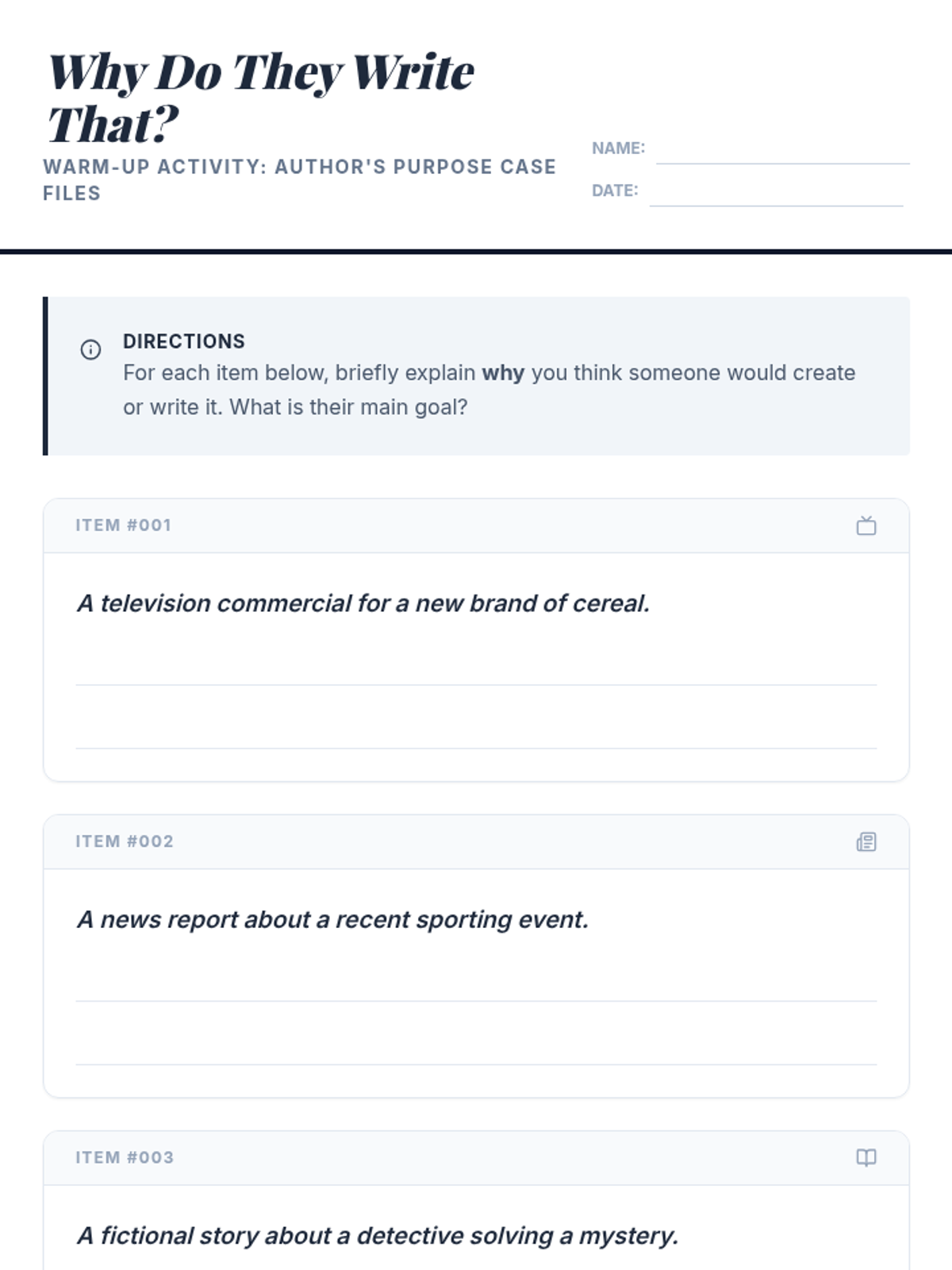Click the television commercial prompt text
Screen dimensions: 952x1270
click(363, 603)
